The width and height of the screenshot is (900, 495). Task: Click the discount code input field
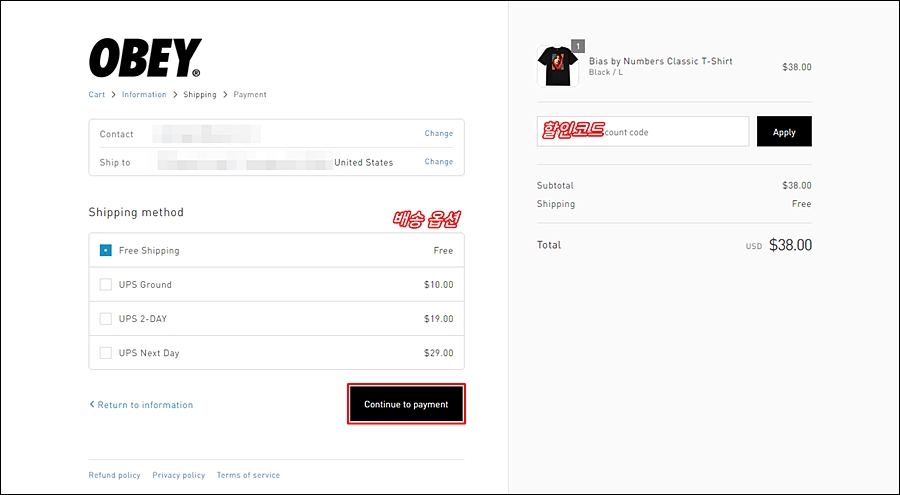coord(643,132)
